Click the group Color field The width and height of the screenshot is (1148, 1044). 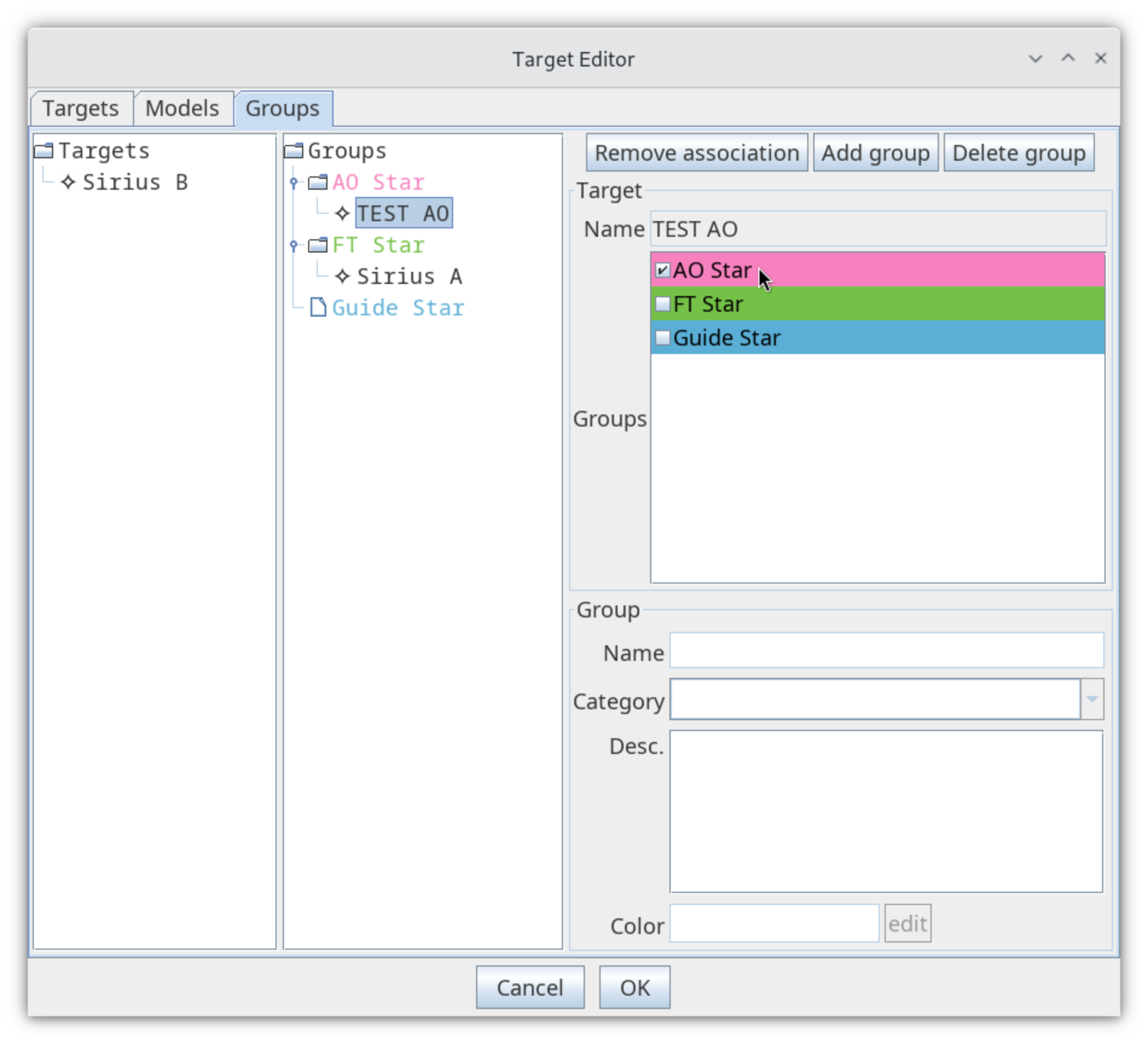(774, 923)
